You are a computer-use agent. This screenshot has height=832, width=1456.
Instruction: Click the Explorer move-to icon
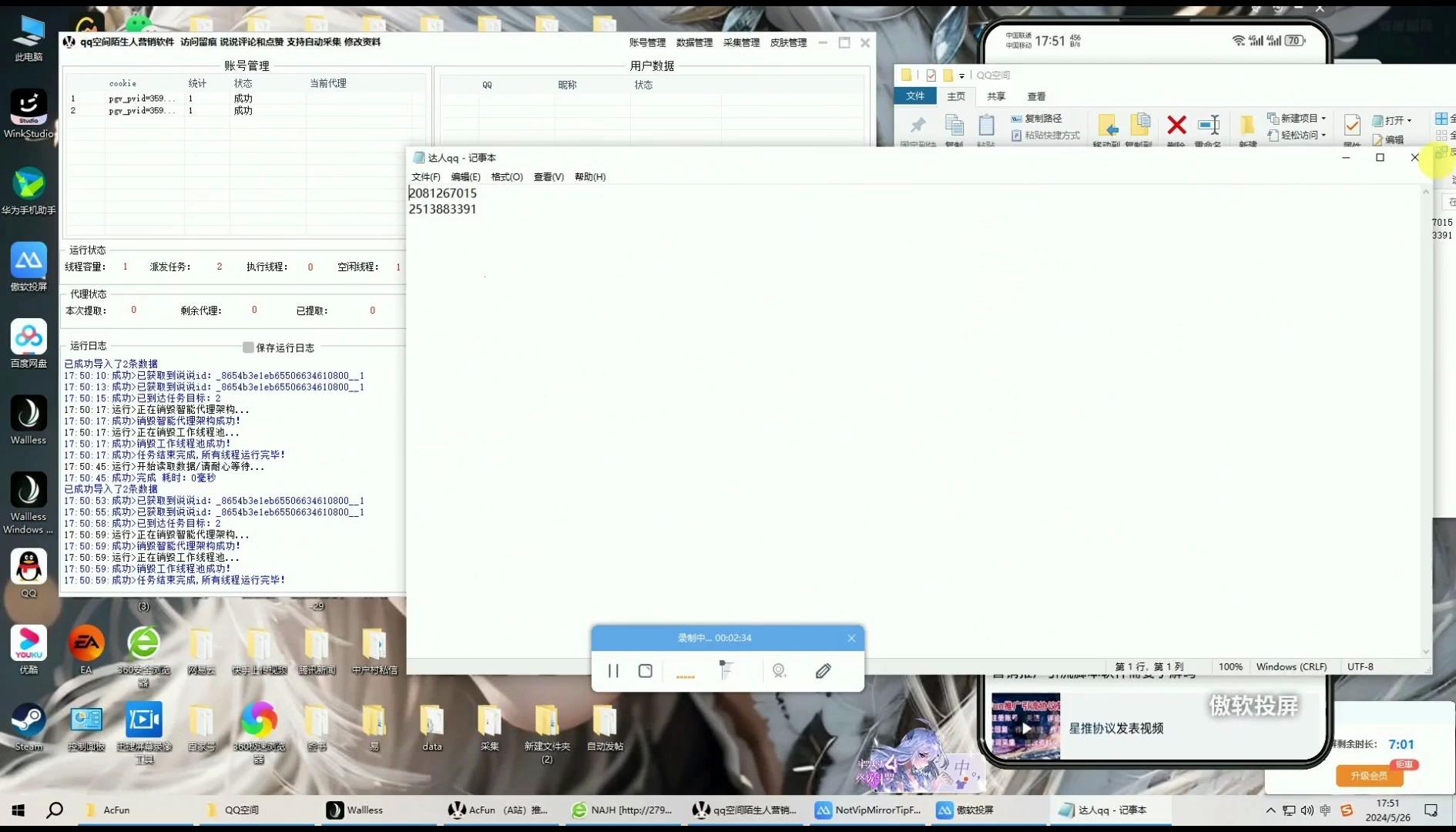point(1107,125)
